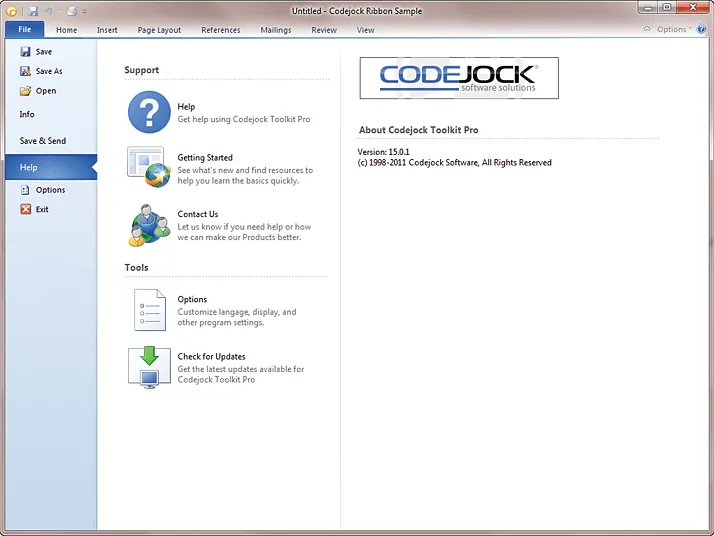This screenshot has height=536, width=714.
Task: Select Save & Send in backstage menu
Action: pos(51,141)
